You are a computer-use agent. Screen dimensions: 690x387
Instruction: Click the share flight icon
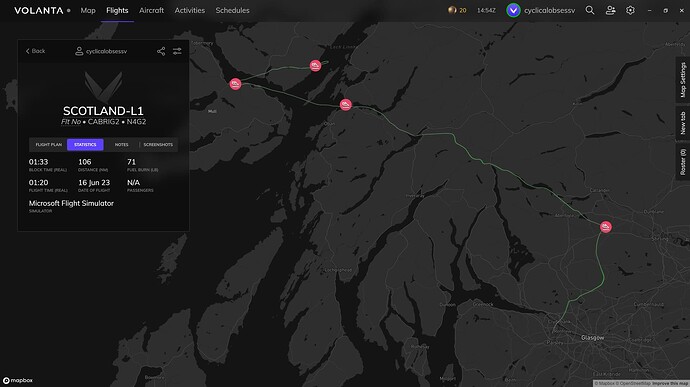[x=161, y=52]
